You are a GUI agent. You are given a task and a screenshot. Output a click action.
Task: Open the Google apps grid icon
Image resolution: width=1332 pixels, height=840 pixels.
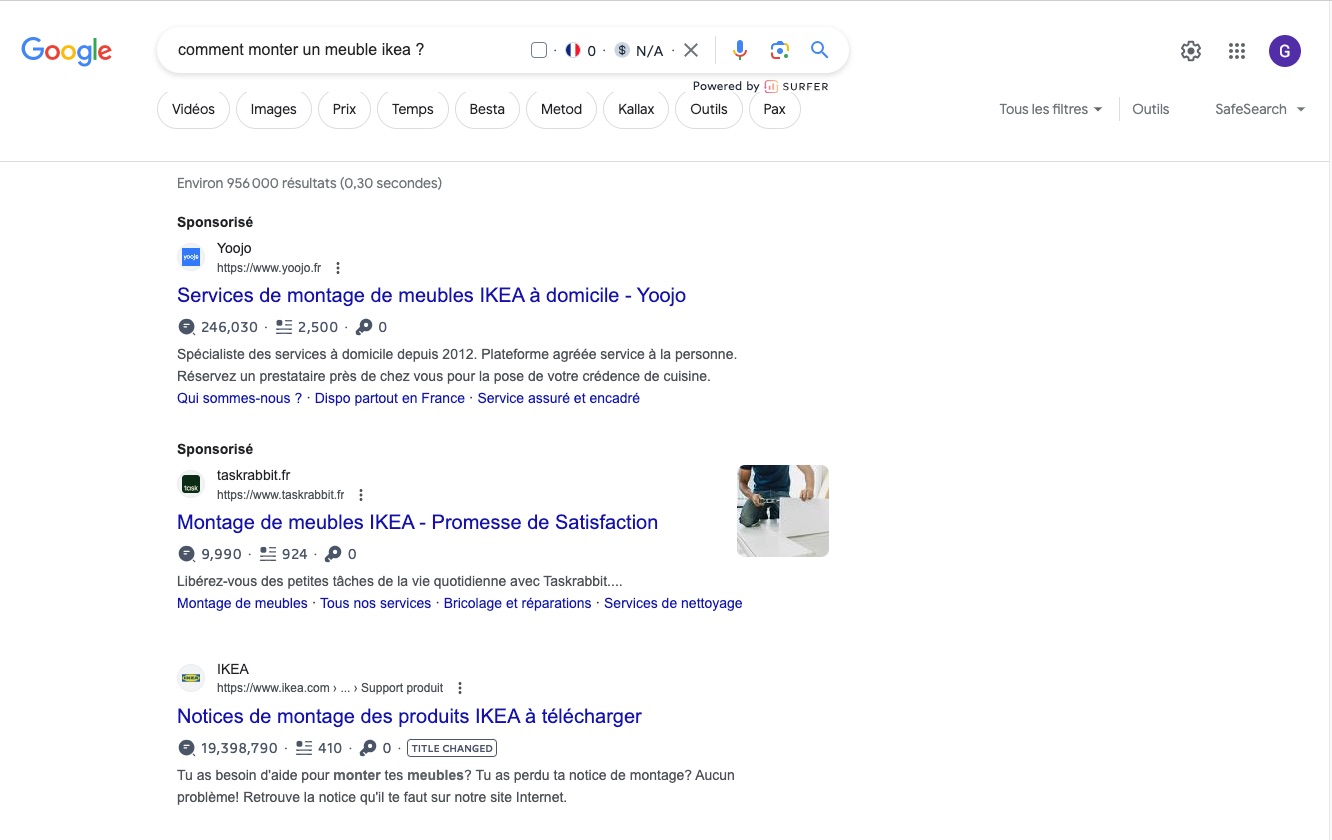click(1237, 51)
